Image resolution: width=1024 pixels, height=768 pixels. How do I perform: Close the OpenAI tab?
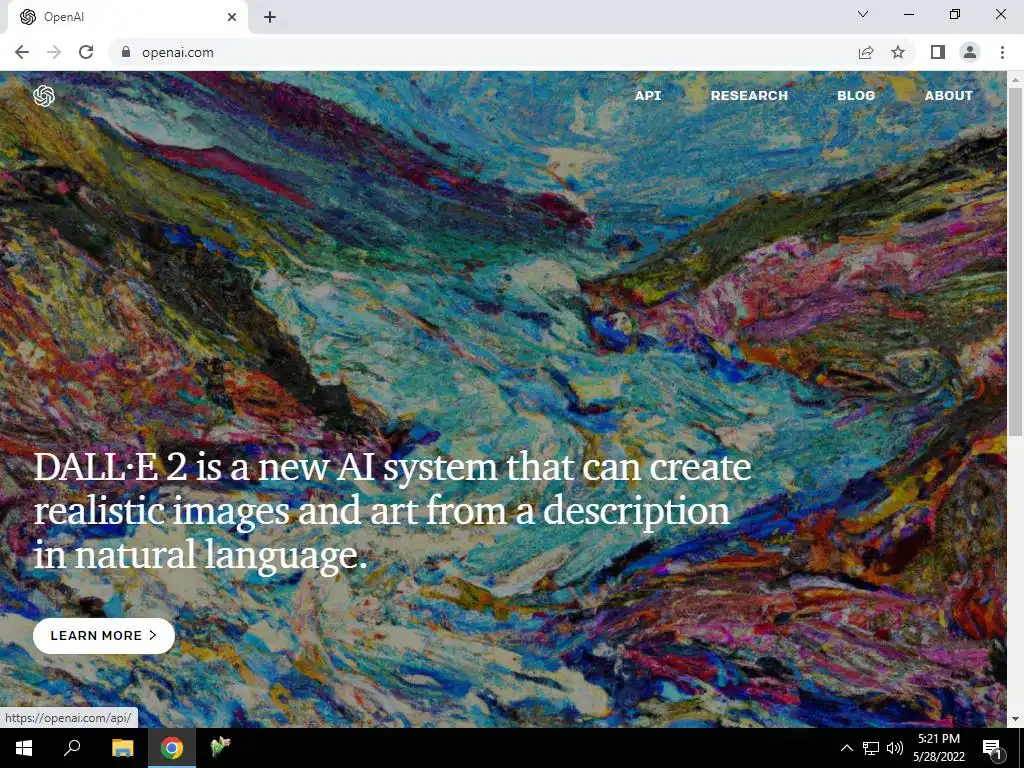point(232,17)
